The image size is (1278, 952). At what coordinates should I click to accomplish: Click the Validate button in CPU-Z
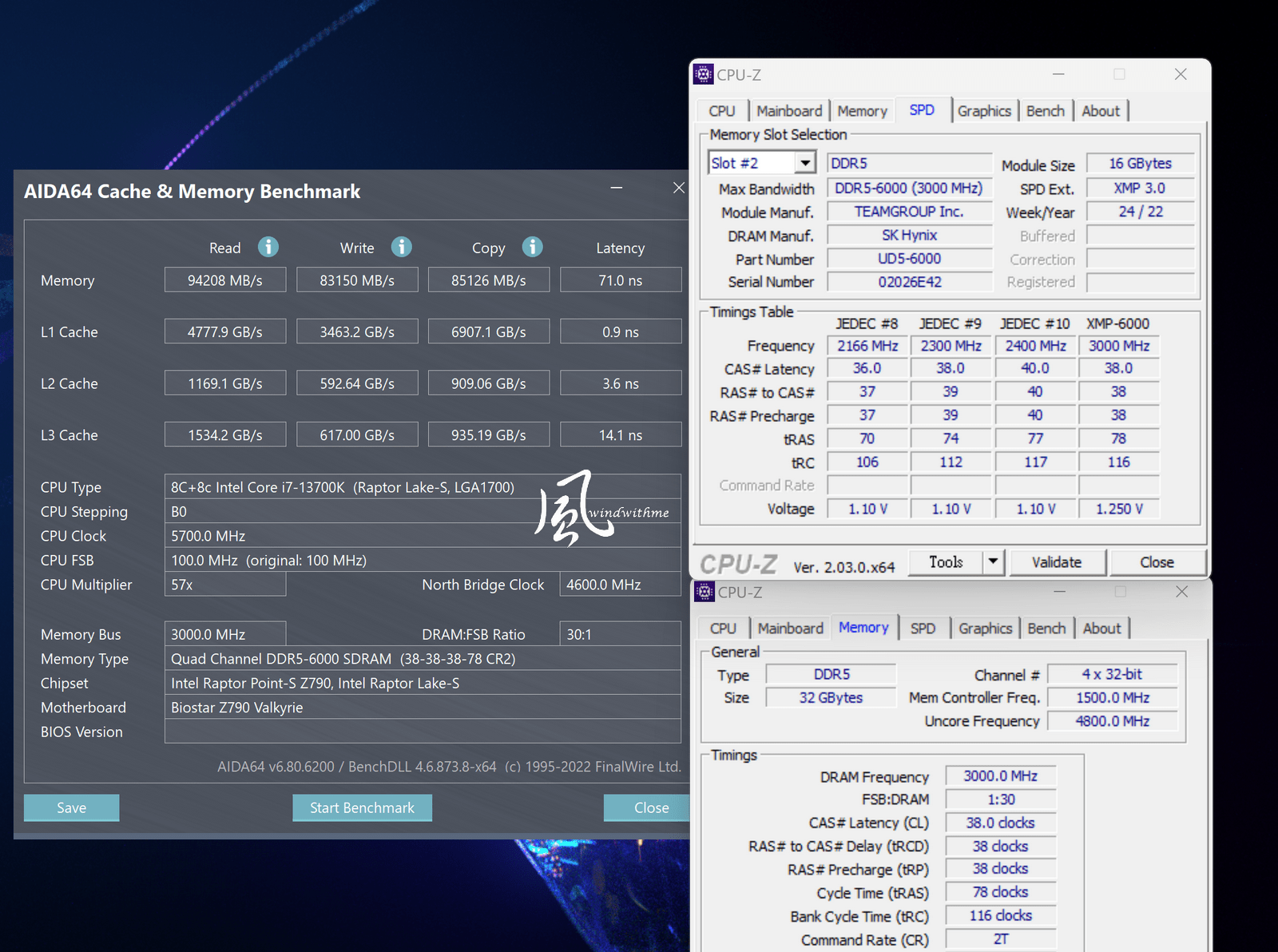(x=1058, y=561)
